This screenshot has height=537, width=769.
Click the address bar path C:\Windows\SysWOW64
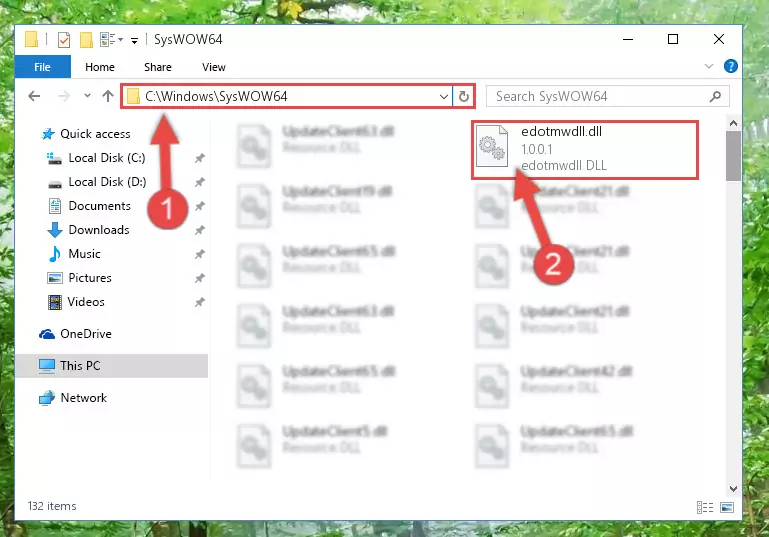click(216, 96)
